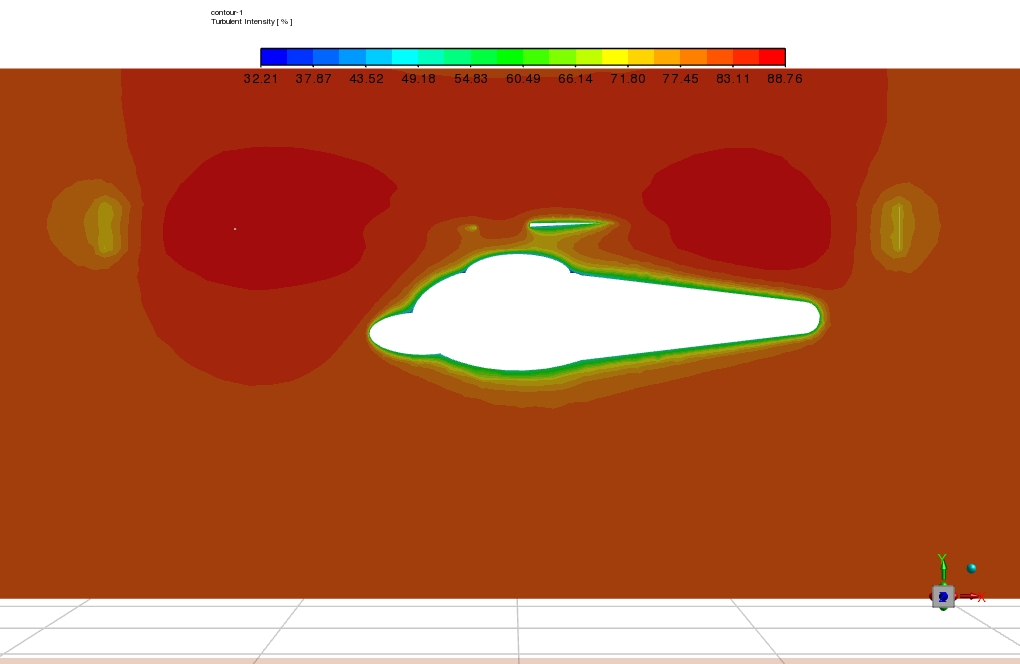Image resolution: width=1020 pixels, height=664 pixels.
Task: Click the 60.49 mid-range legend value
Action: click(523, 79)
